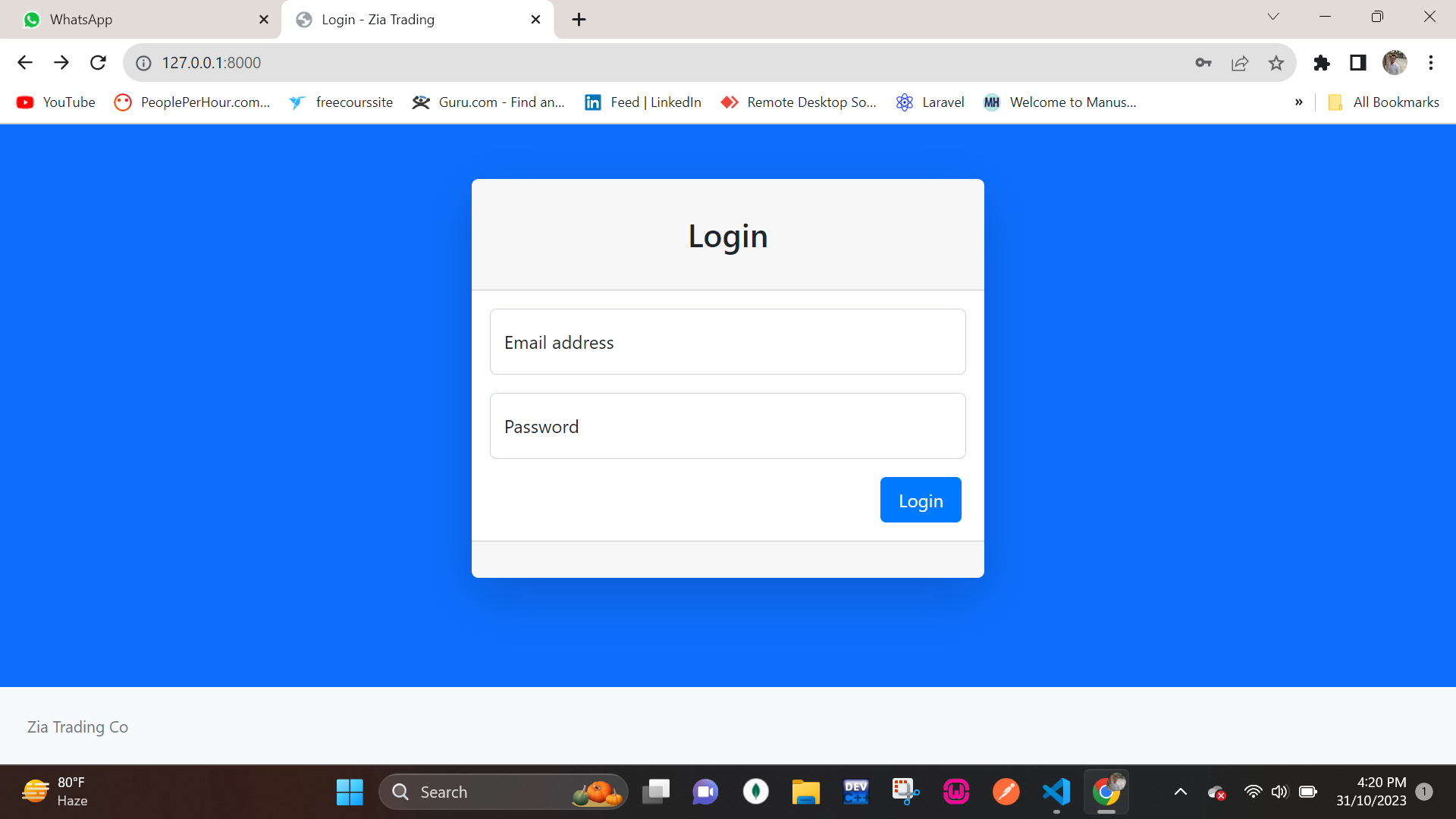Viewport: 1456px width, 819px height.
Task: Click the password key icon in address bar
Action: 1203,63
